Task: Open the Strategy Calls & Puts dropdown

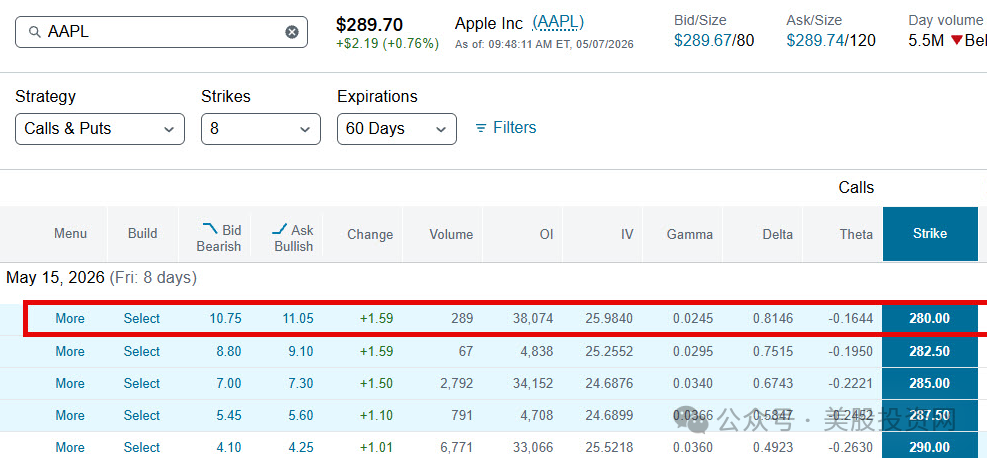Action: 99,129
